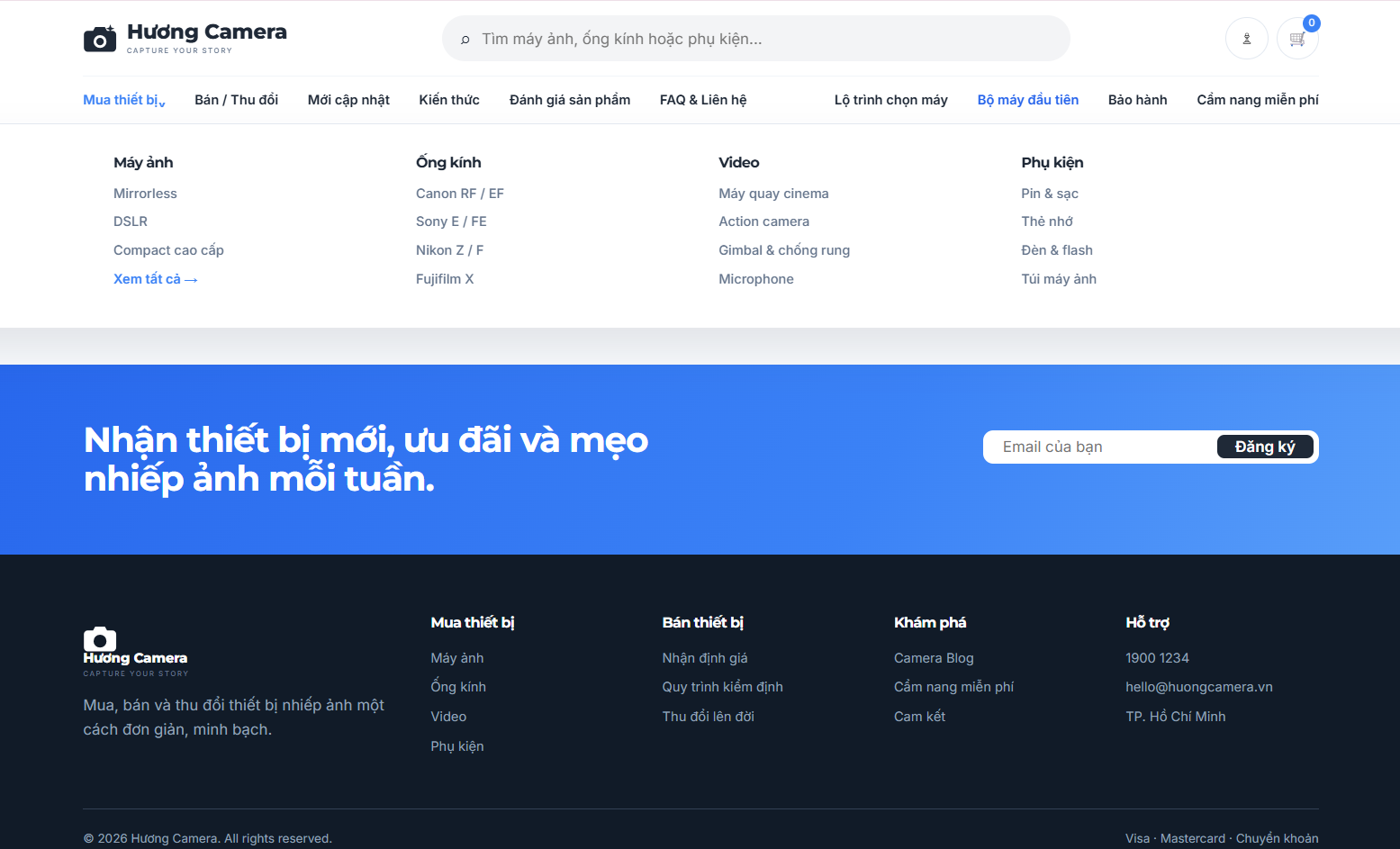Image resolution: width=1400 pixels, height=849 pixels.
Task: Select DSLR category link
Action: pyautogui.click(x=131, y=221)
